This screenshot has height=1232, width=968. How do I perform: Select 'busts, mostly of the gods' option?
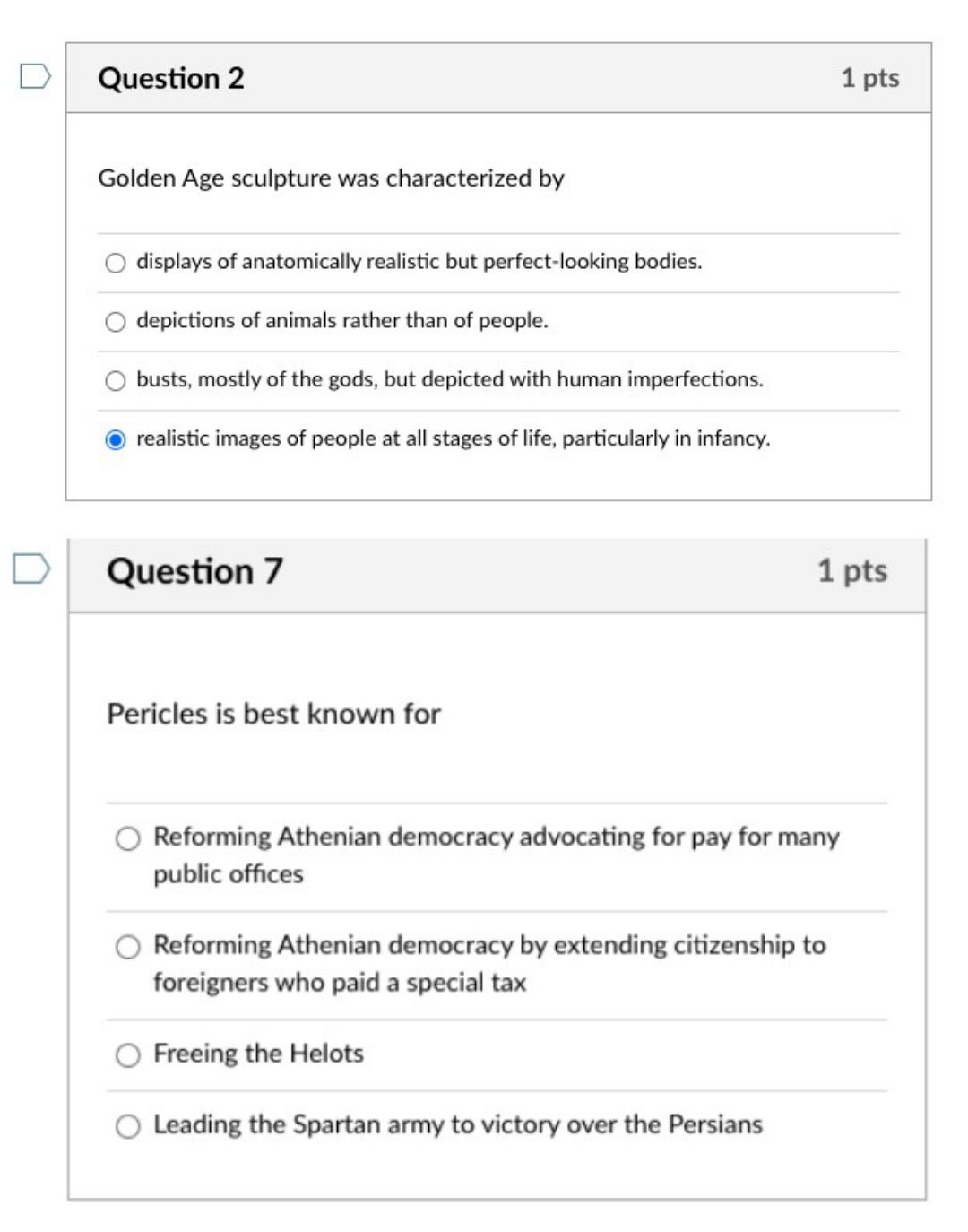pos(116,378)
